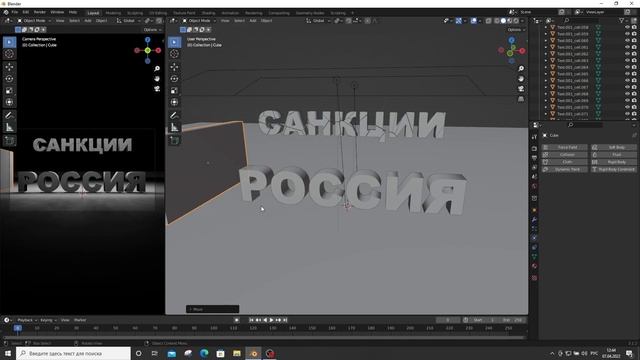Switch to wireframe viewport shading
This screenshot has width=640, height=360.
tap(497, 20)
